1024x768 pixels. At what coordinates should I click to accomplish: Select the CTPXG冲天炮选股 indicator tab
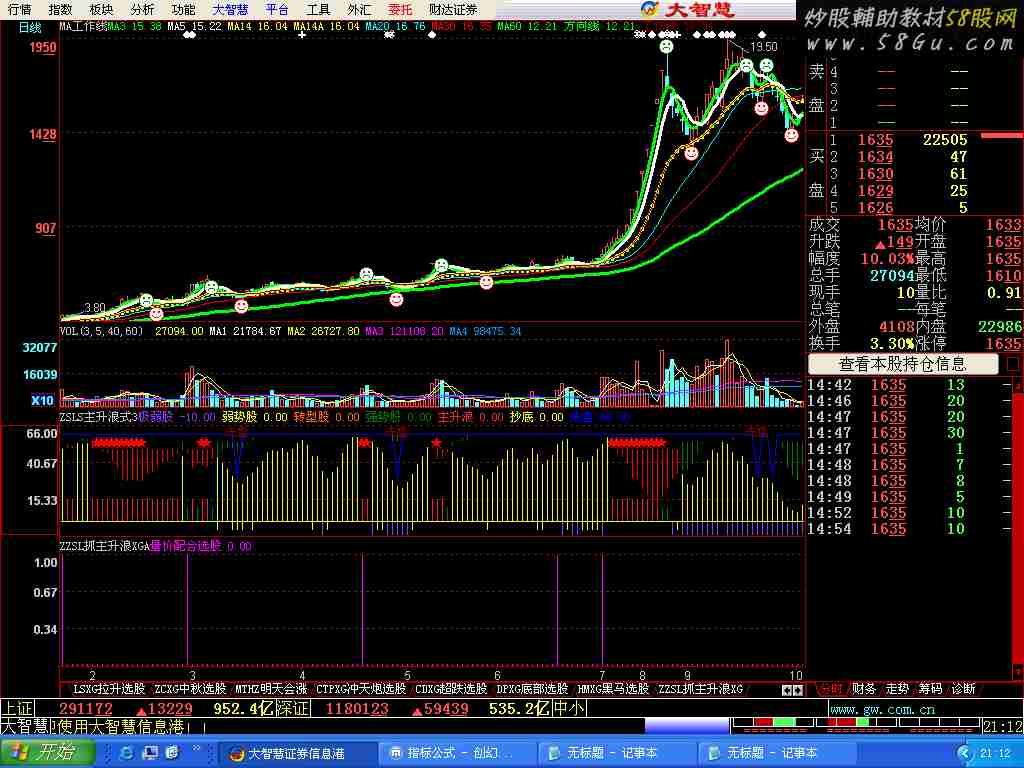tap(361, 689)
